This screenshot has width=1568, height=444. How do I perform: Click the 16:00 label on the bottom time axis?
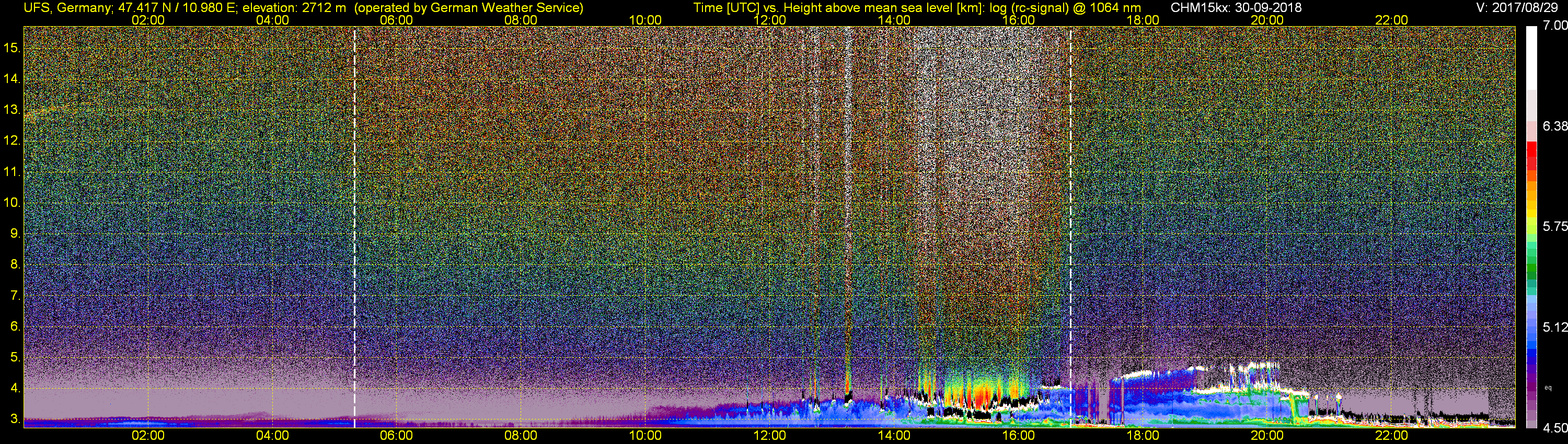tap(1018, 436)
